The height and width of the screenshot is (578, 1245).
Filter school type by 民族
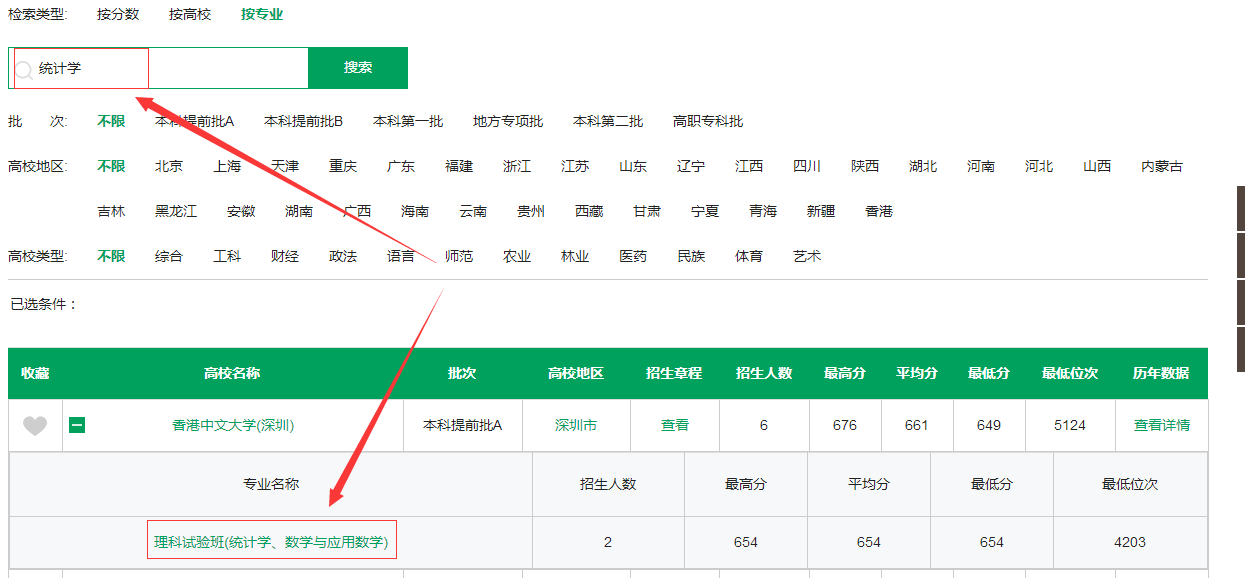691,256
